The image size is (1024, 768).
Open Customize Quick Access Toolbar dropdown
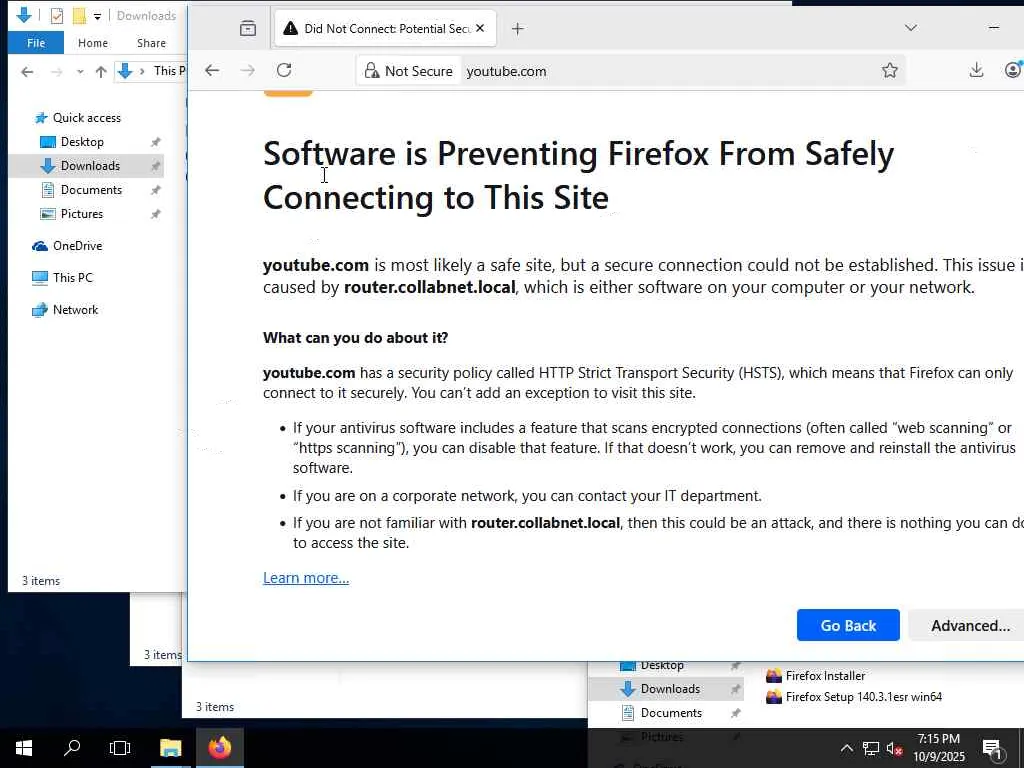tap(97, 16)
